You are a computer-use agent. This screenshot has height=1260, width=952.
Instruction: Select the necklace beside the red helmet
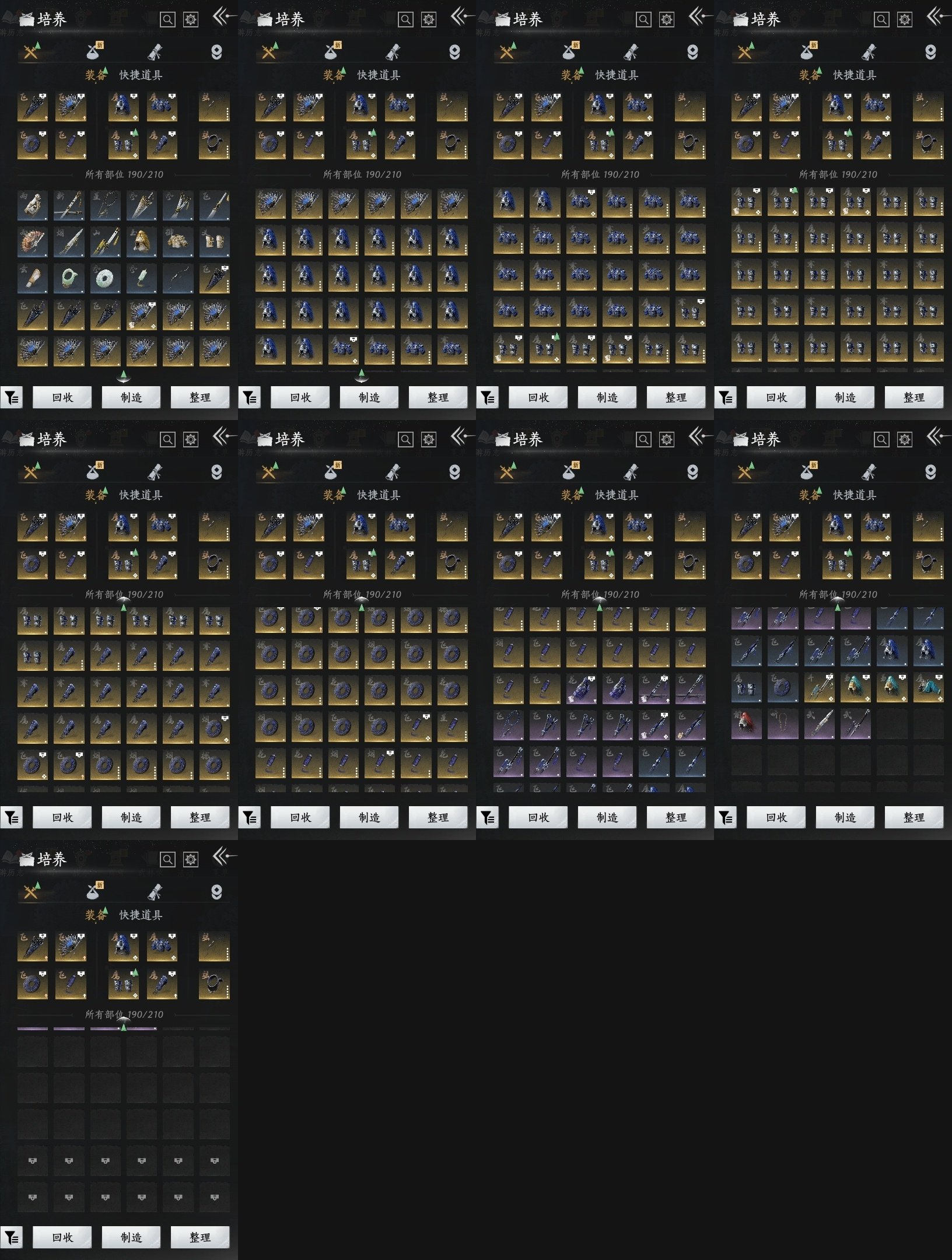(x=782, y=724)
